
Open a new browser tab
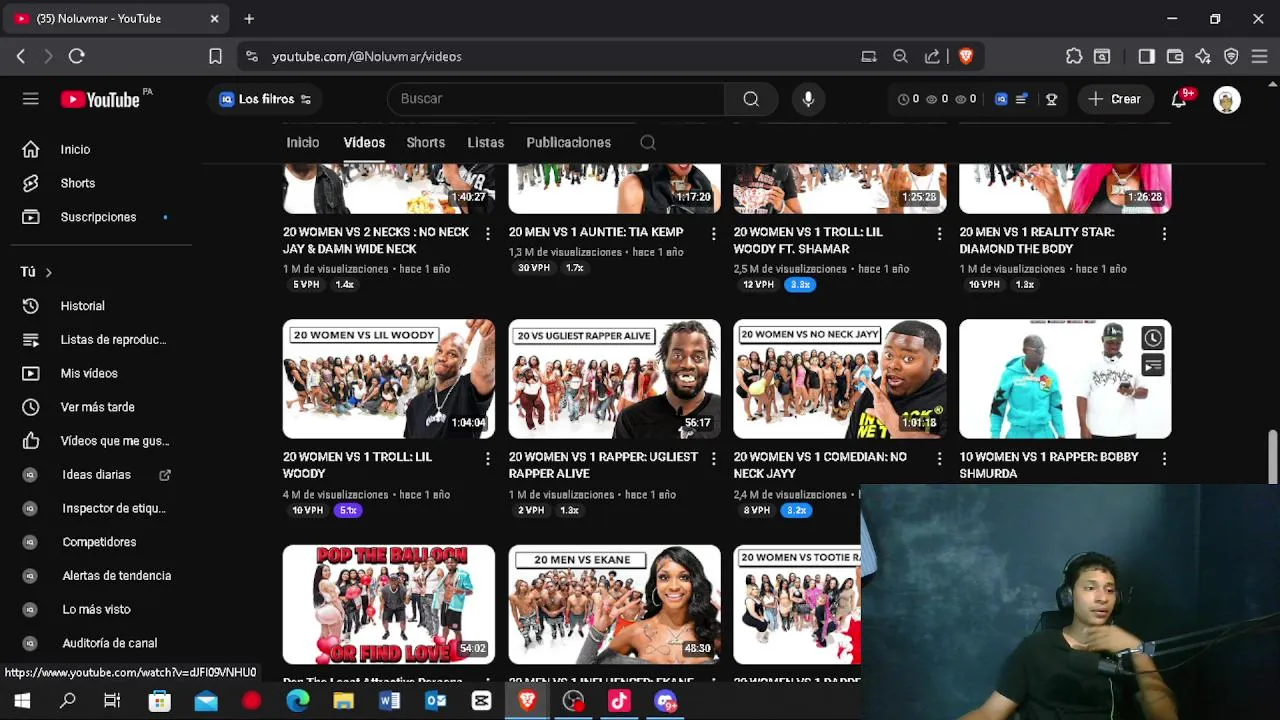tap(249, 19)
